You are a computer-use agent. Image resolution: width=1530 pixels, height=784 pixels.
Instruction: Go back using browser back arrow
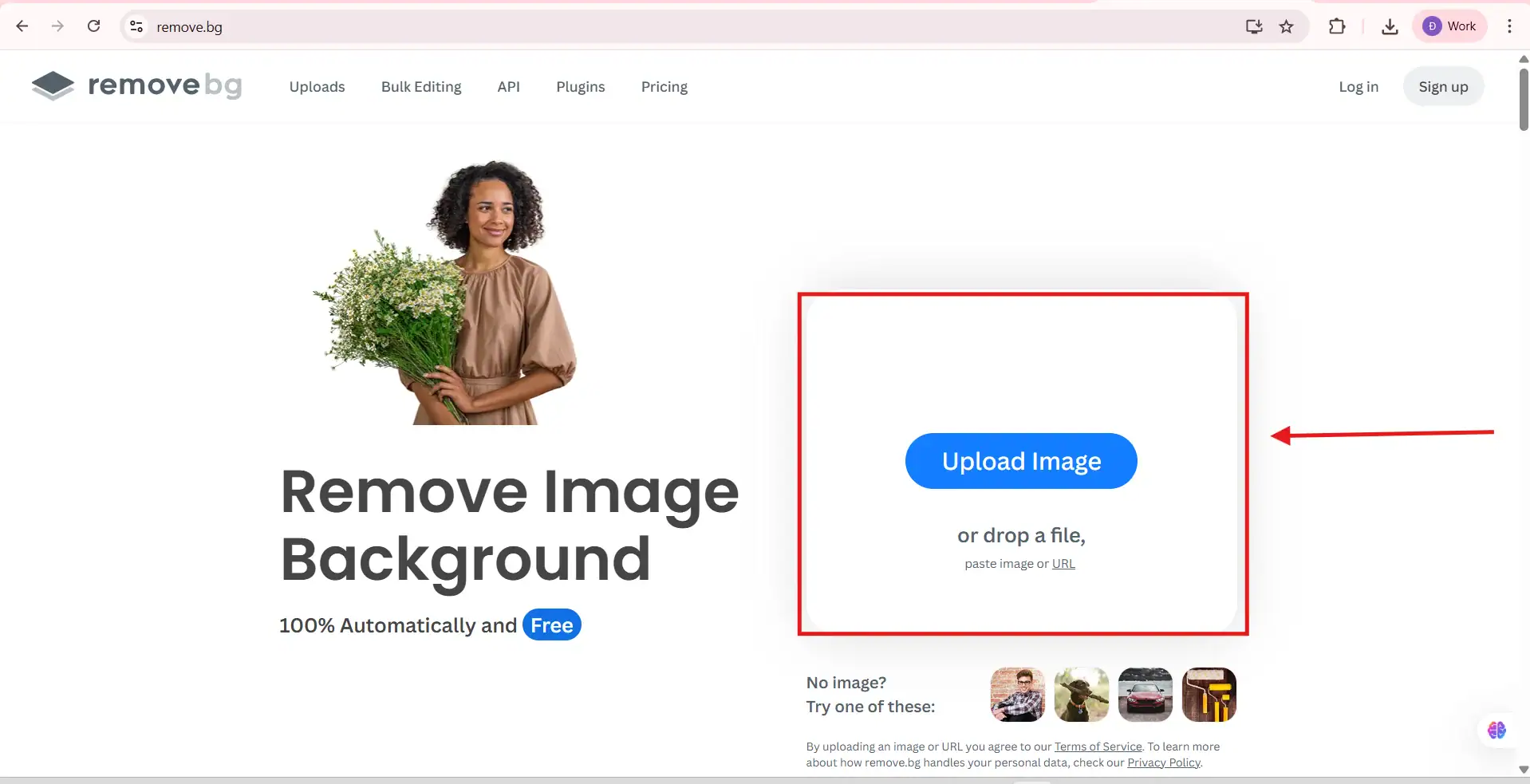[x=22, y=26]
